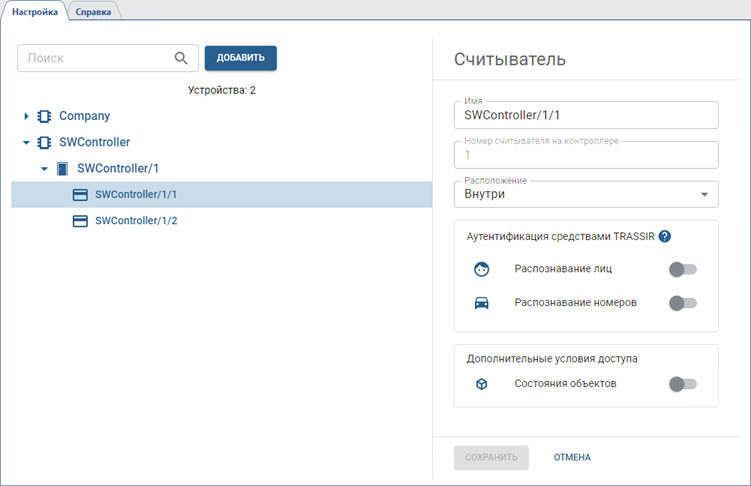
Task: Click into the Имя text field
Action: click(x=586, y=115)
